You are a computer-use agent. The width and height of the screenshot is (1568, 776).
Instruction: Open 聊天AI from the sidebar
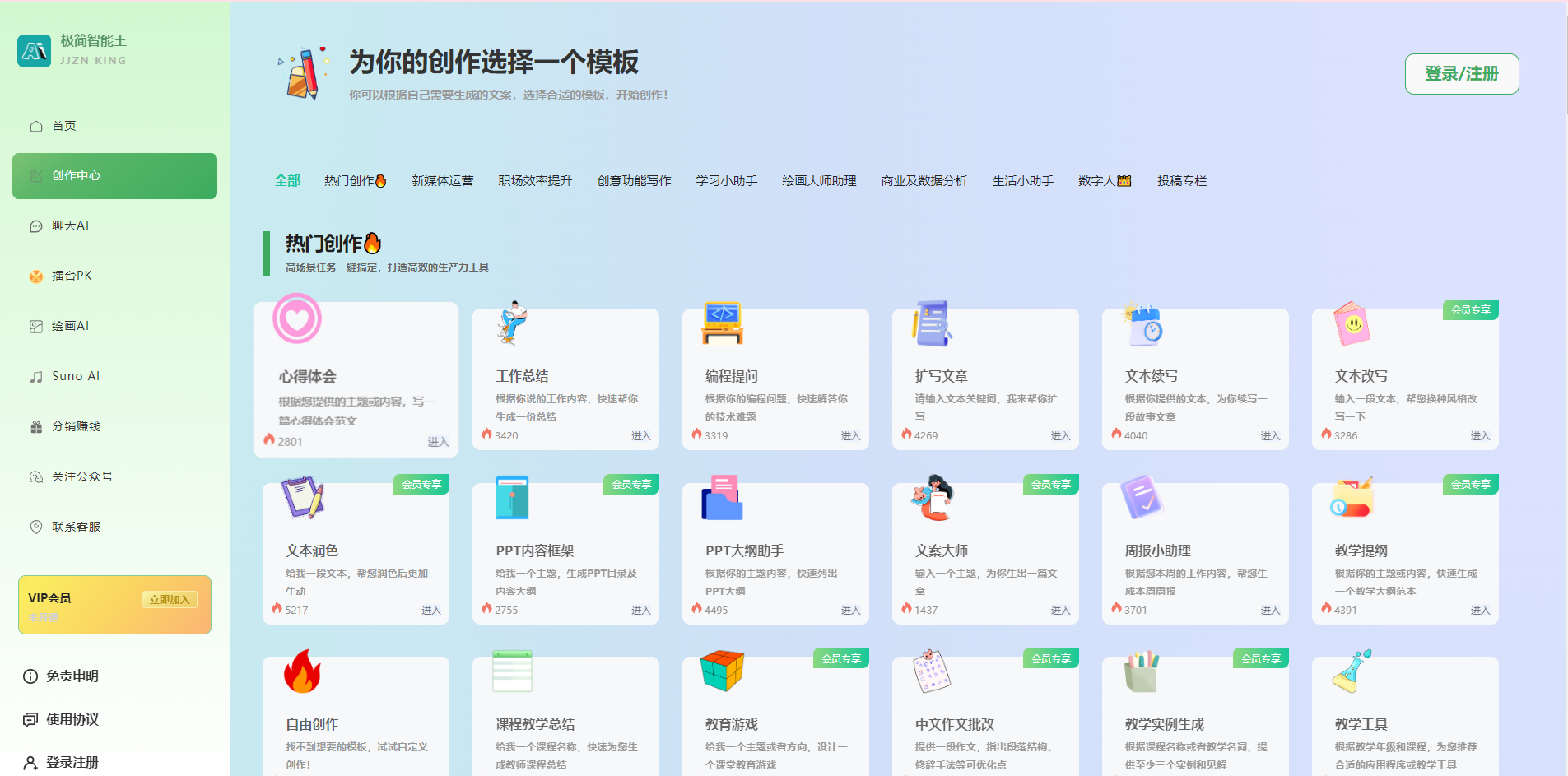click(70, 225)
